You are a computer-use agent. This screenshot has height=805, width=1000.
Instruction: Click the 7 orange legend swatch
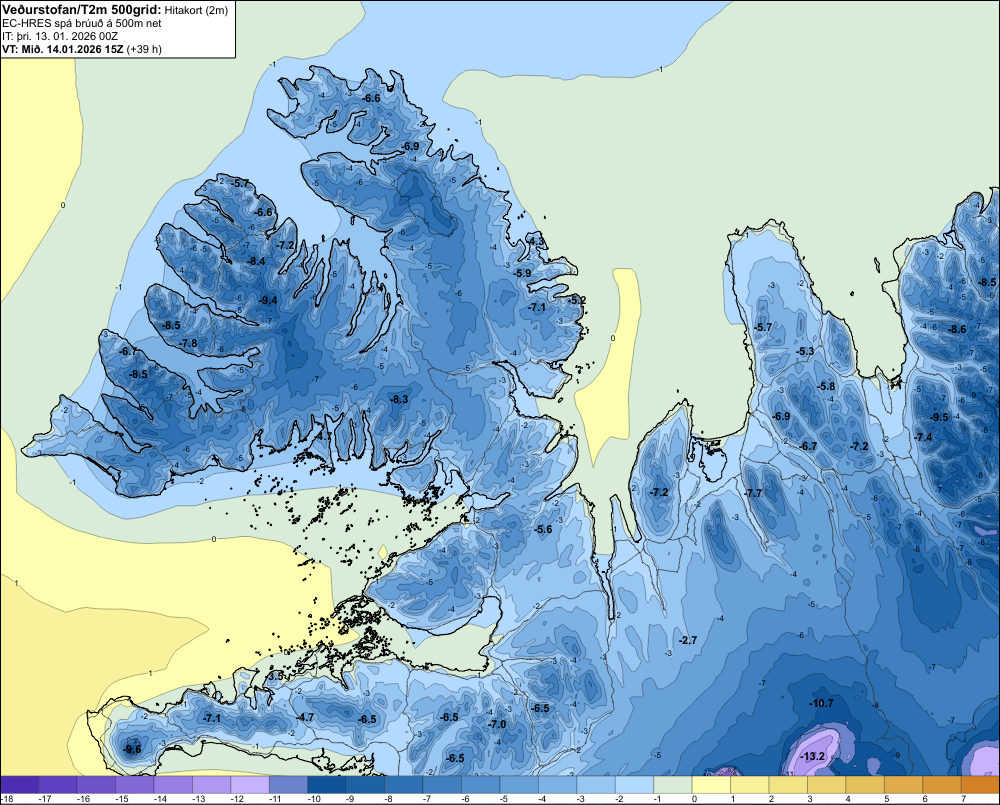point(980,785)
